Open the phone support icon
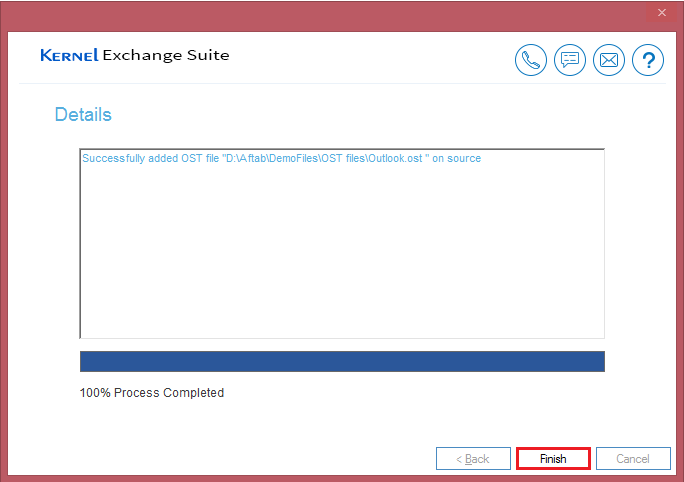 [530, 60]
